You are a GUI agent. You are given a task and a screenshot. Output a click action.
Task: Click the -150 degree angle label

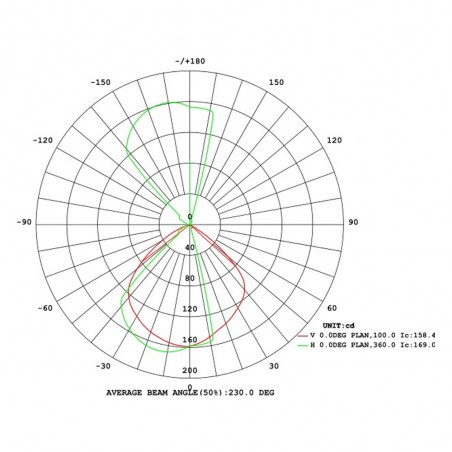pos(101,82)
